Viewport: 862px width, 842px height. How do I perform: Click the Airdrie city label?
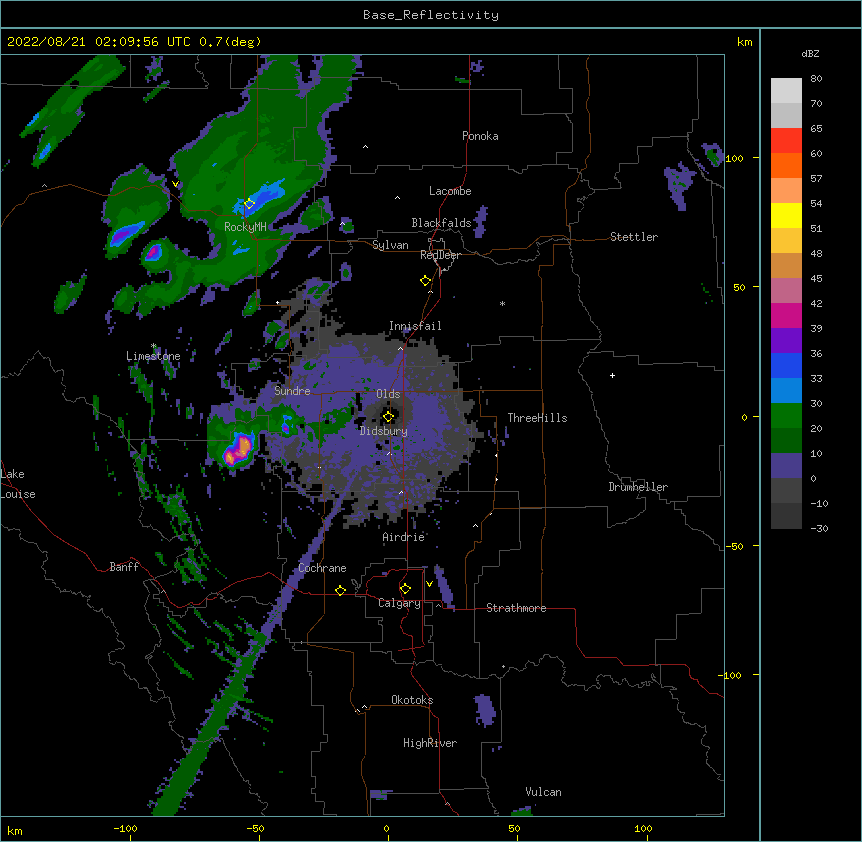(404, 537)
